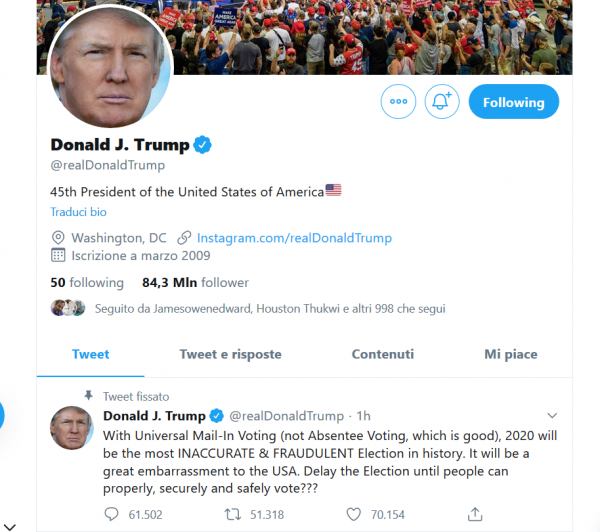Screen dimensions: 600x532
Task: Enable notifications with the bell icon
Action: pos(442,101)
